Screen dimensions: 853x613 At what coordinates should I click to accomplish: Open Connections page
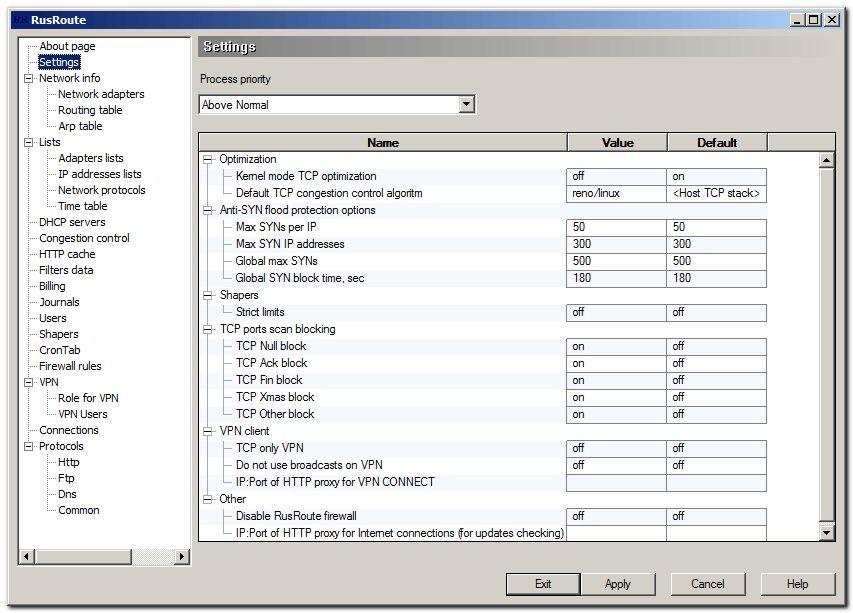69,430
